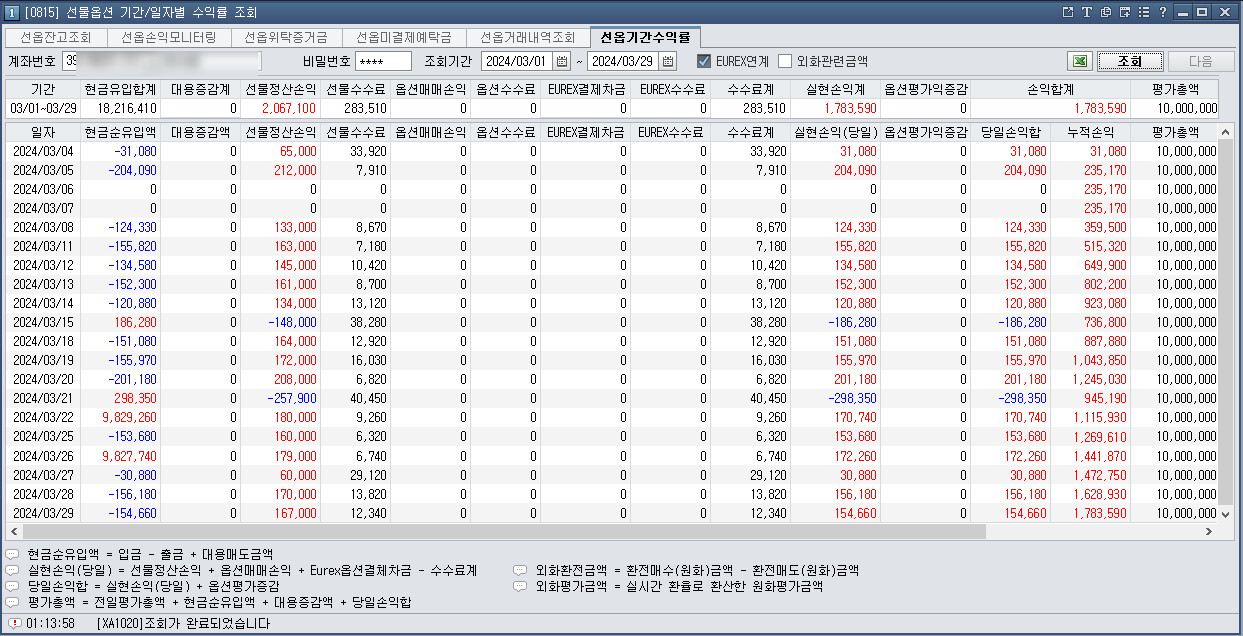Click the font size T icon
Viewport: 1243px width, 636px height.
(x=1087, y=12)
